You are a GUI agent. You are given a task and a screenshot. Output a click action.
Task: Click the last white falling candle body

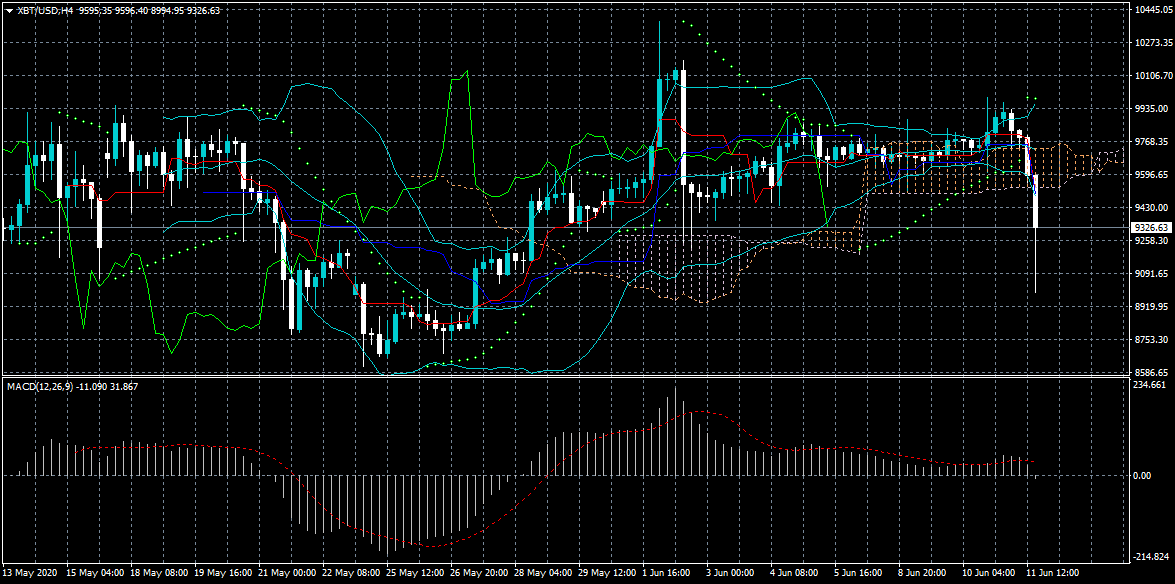pos(1036,200)
